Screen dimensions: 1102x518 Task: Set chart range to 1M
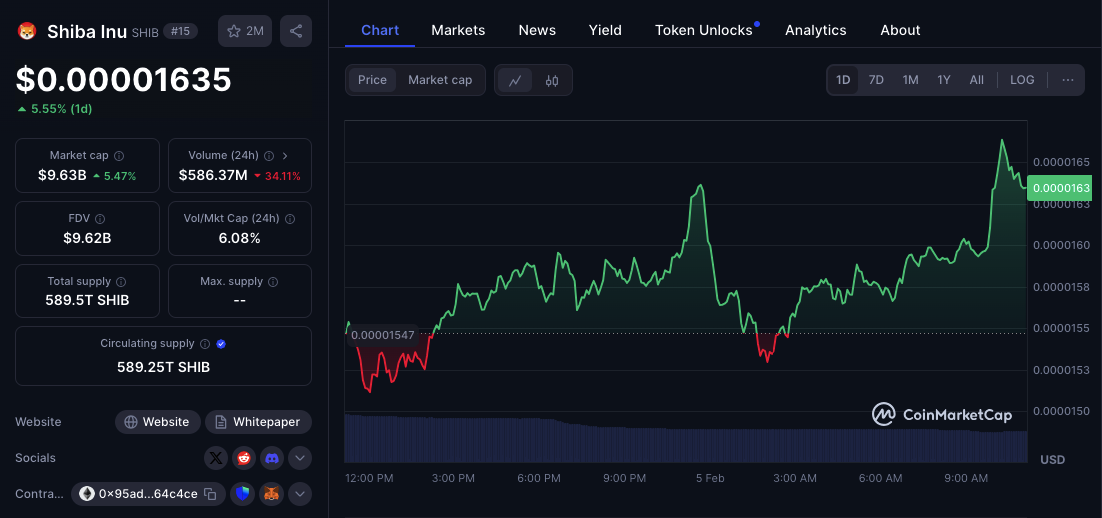[910, 80]
